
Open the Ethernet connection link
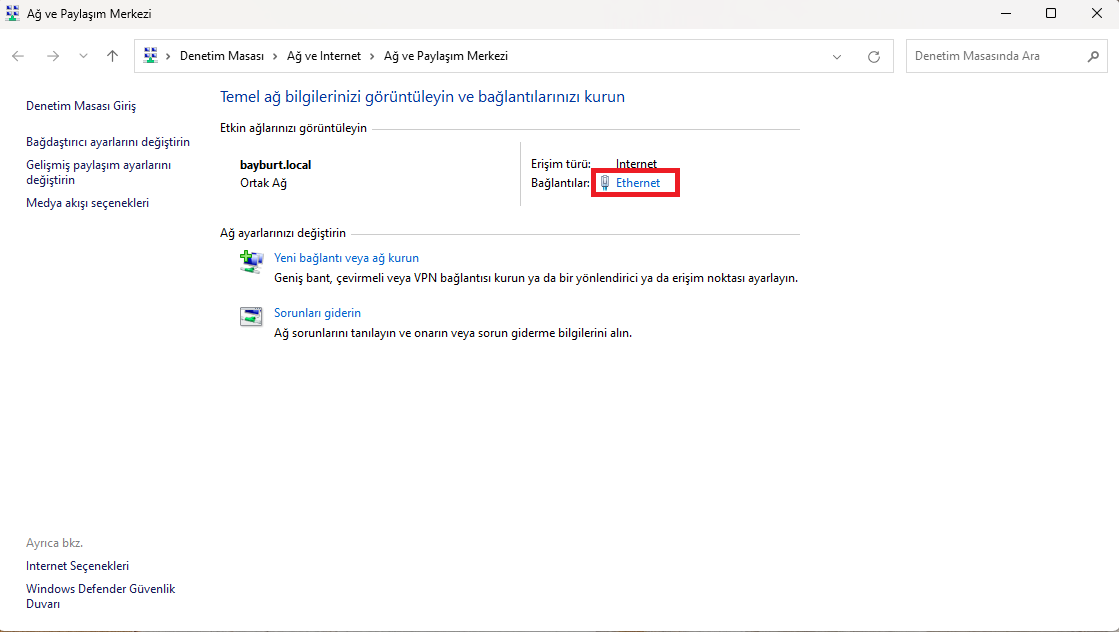pos(637,183)
